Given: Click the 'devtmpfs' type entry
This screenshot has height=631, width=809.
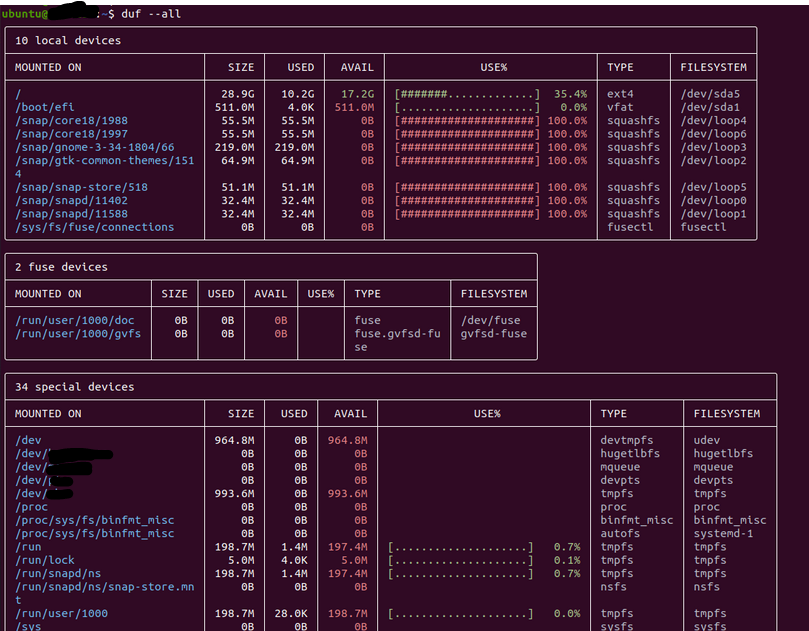Looking at the screenshot, I should pyautogui.click(x=627, y=440).
